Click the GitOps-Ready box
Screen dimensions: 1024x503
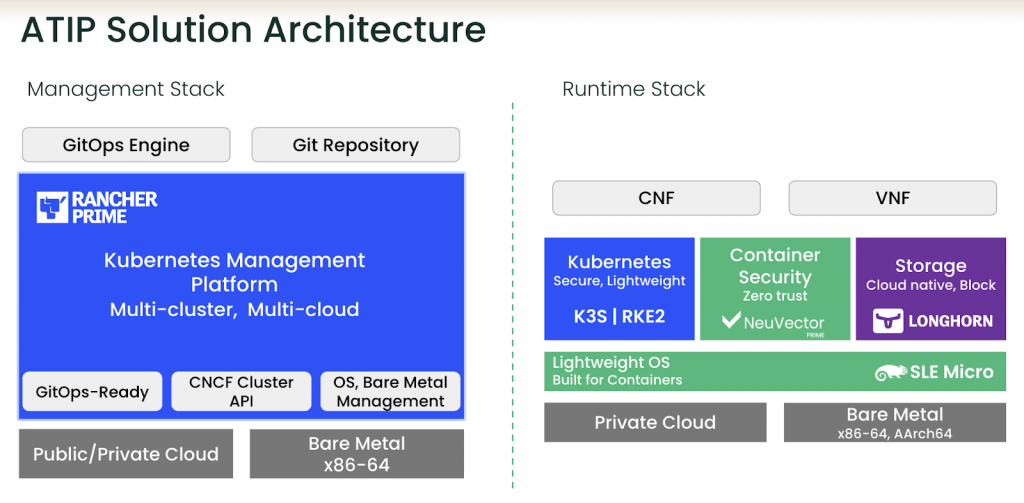92,391
